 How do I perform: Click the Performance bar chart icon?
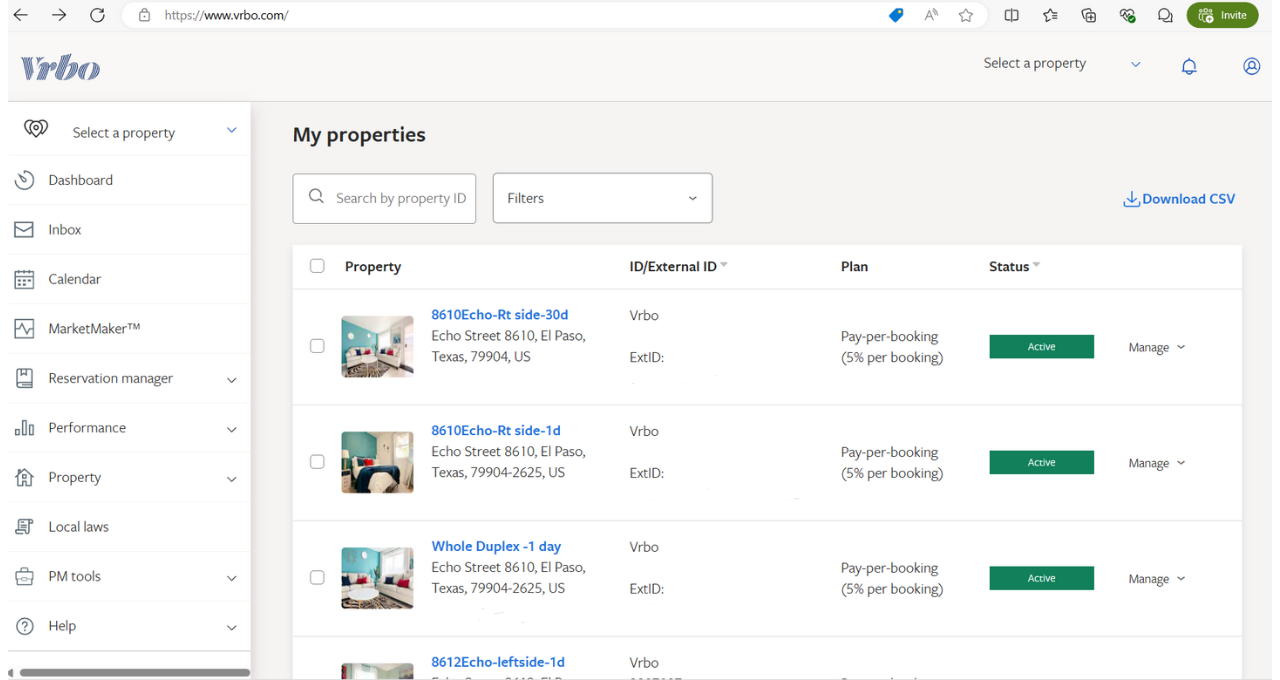pos(24,428)
